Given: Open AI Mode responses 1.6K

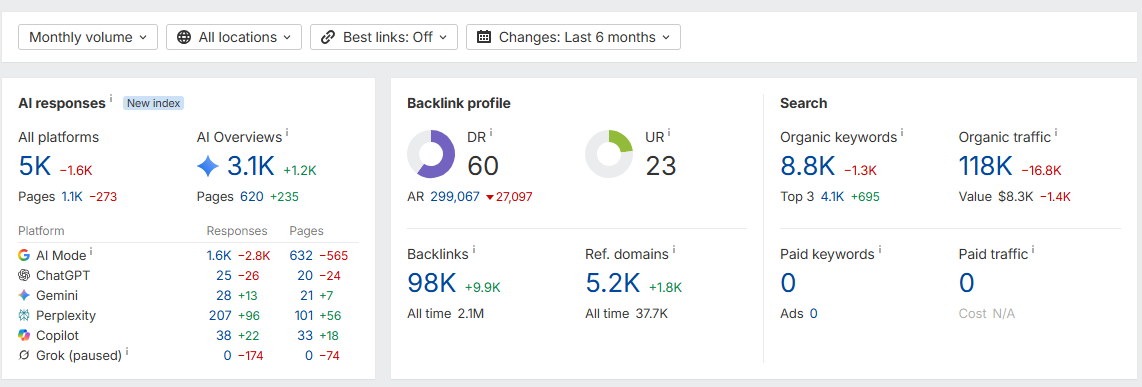Looking at the screenshot, I should point(218,256).
